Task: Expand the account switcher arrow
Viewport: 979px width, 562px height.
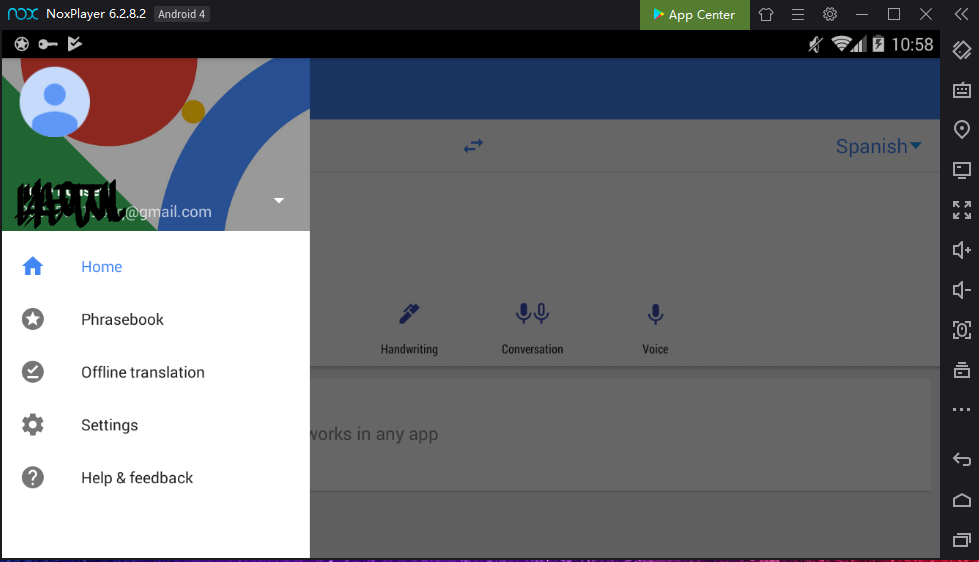Action: coord(279,201)
